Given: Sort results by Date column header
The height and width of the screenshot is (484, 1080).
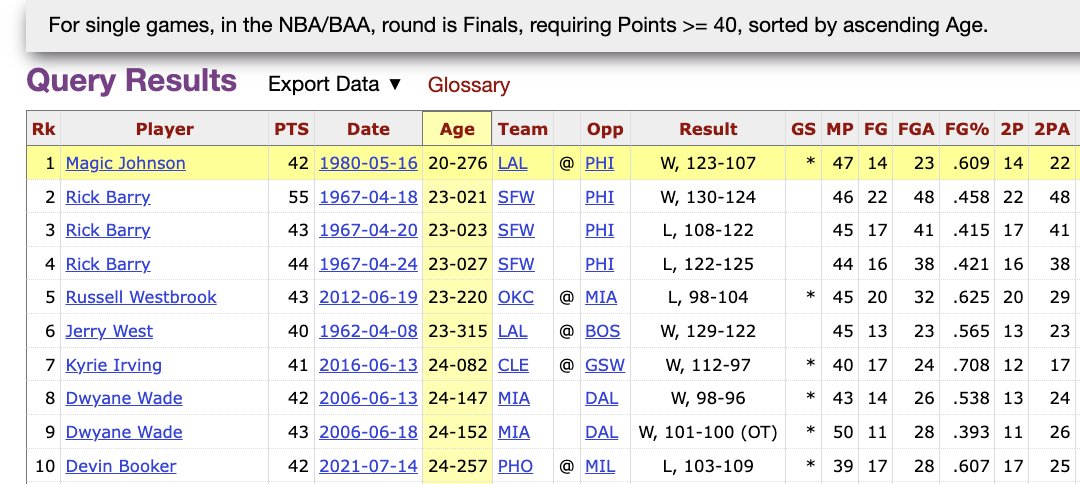Looking at the screenshot, I should 368,129.
